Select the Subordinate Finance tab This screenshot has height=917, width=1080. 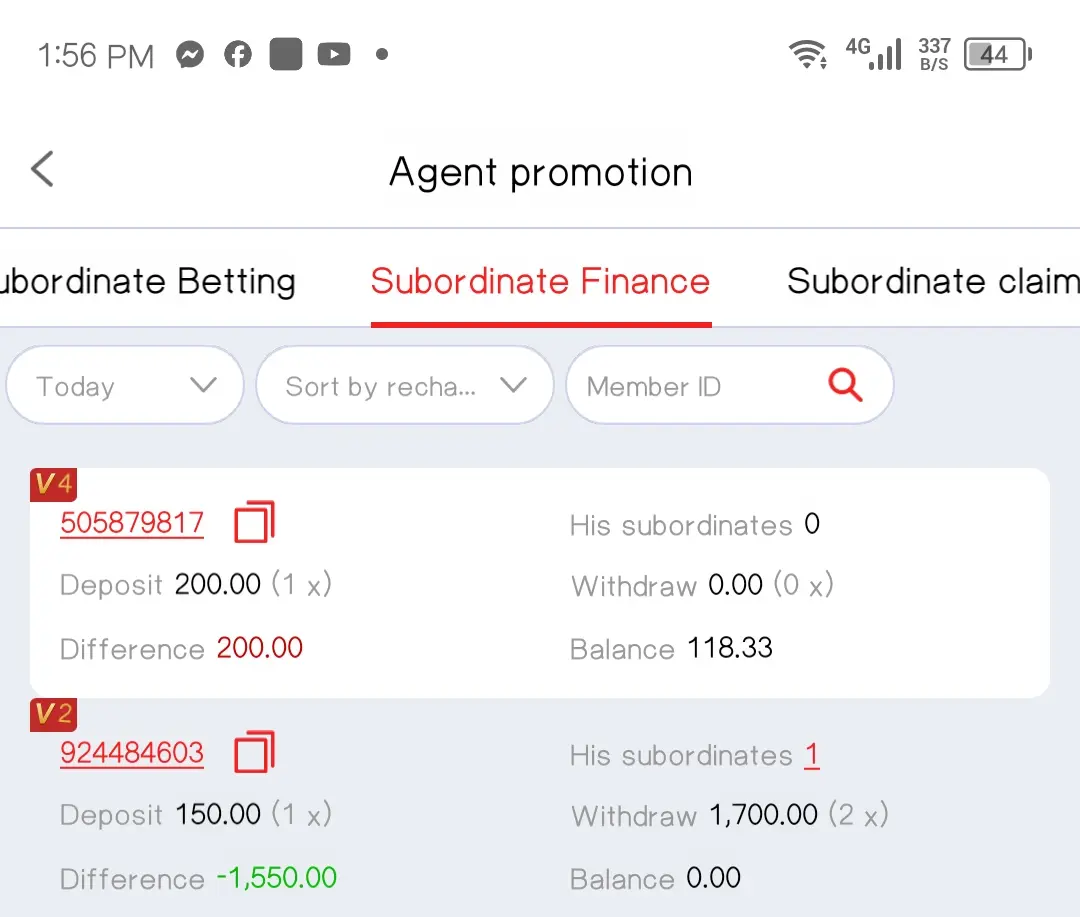click(x=541, y=281)
